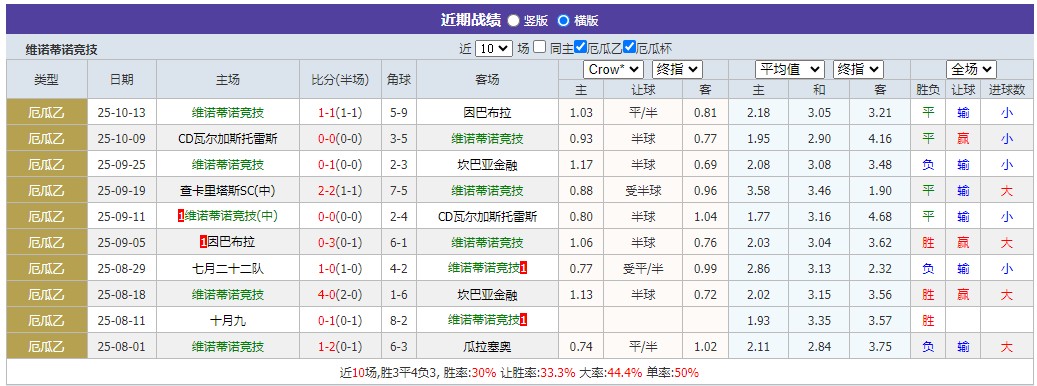
Task: Open 查卡里塔斯SC(中) home team
Action: coord(228,190)
